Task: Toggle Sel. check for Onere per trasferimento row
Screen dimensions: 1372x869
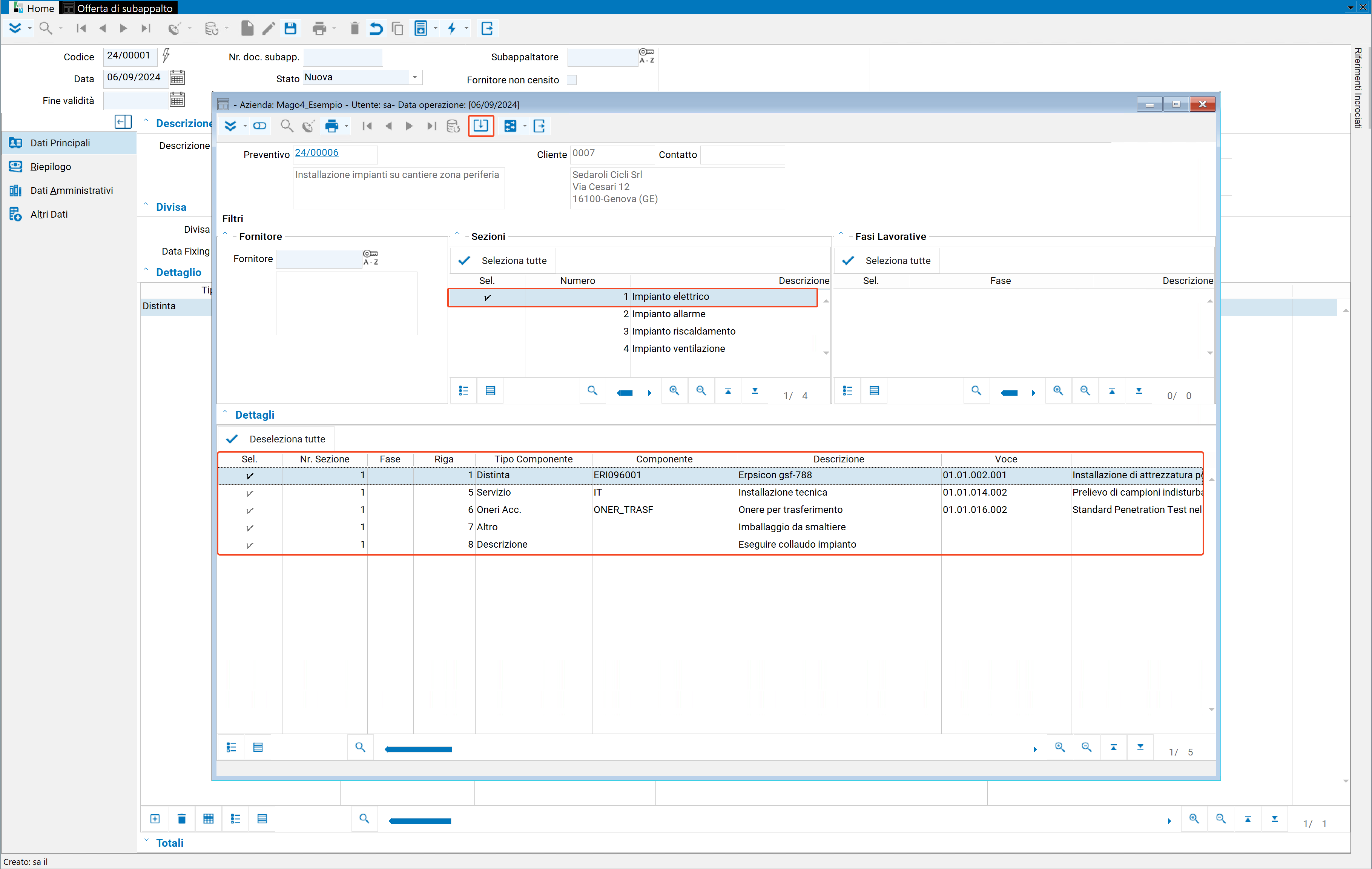Action: point(250,510)
